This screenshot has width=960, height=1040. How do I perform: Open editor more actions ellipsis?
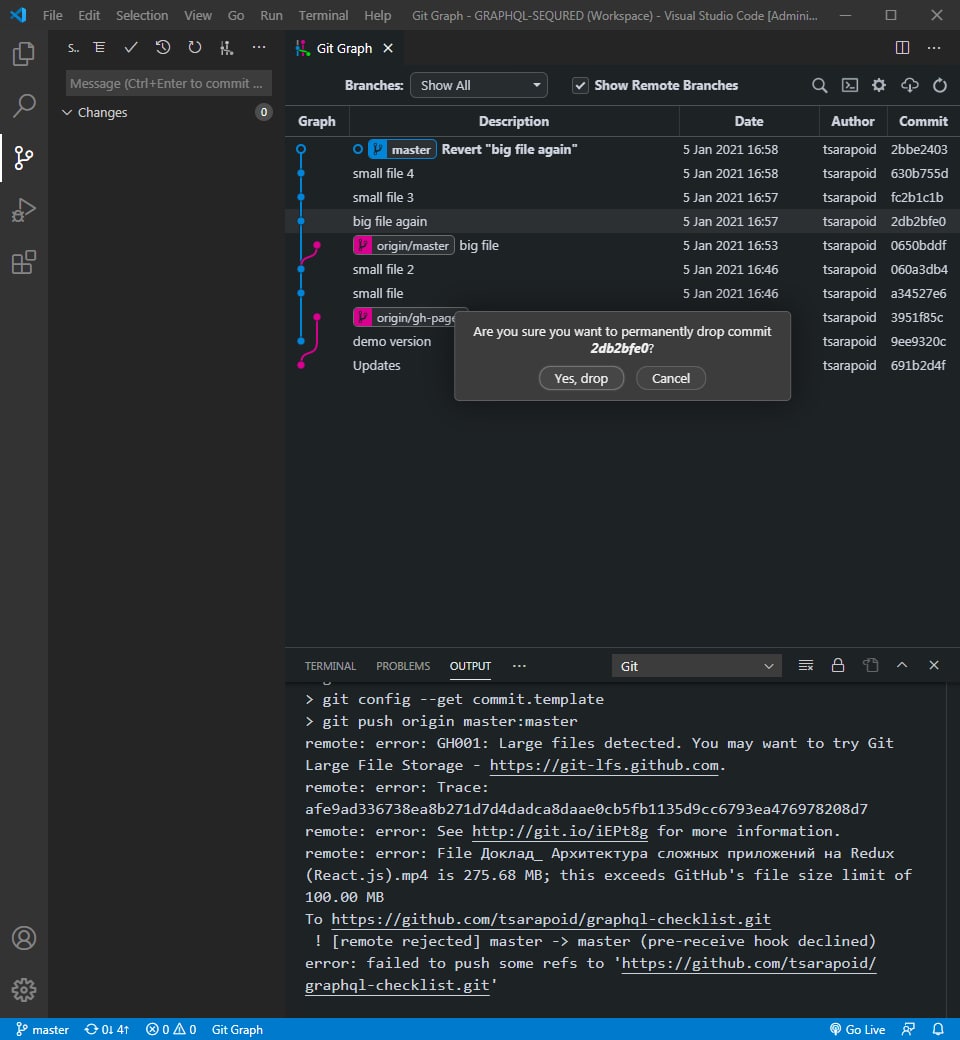[x=934, y=48]
